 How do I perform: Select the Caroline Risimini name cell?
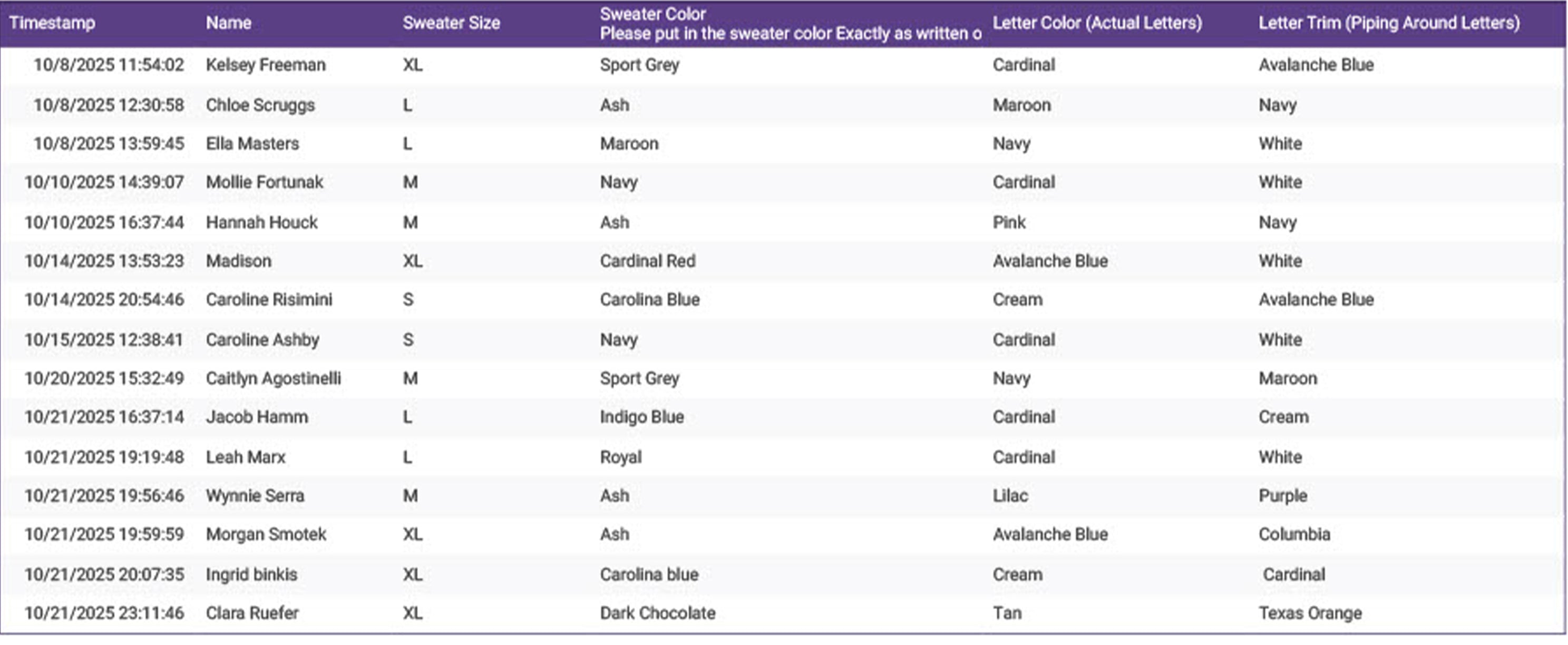[x=268, y=300]
